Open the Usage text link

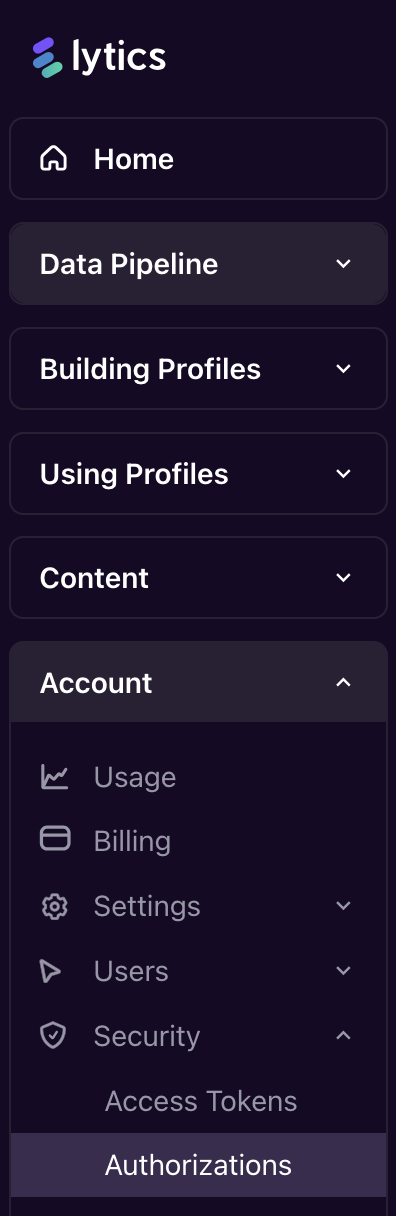[x=135, y=777]
